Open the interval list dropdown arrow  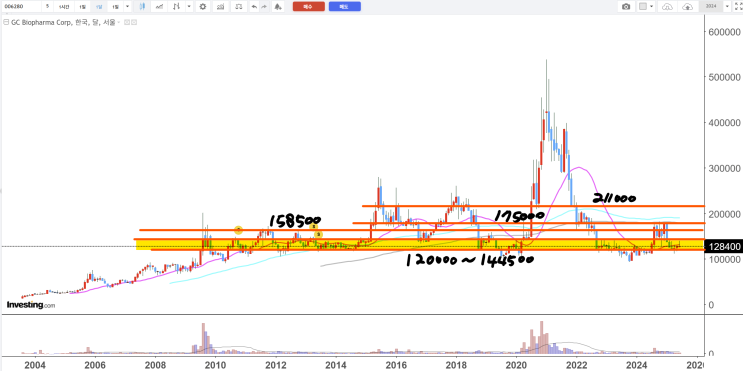[x=127, y=7]
